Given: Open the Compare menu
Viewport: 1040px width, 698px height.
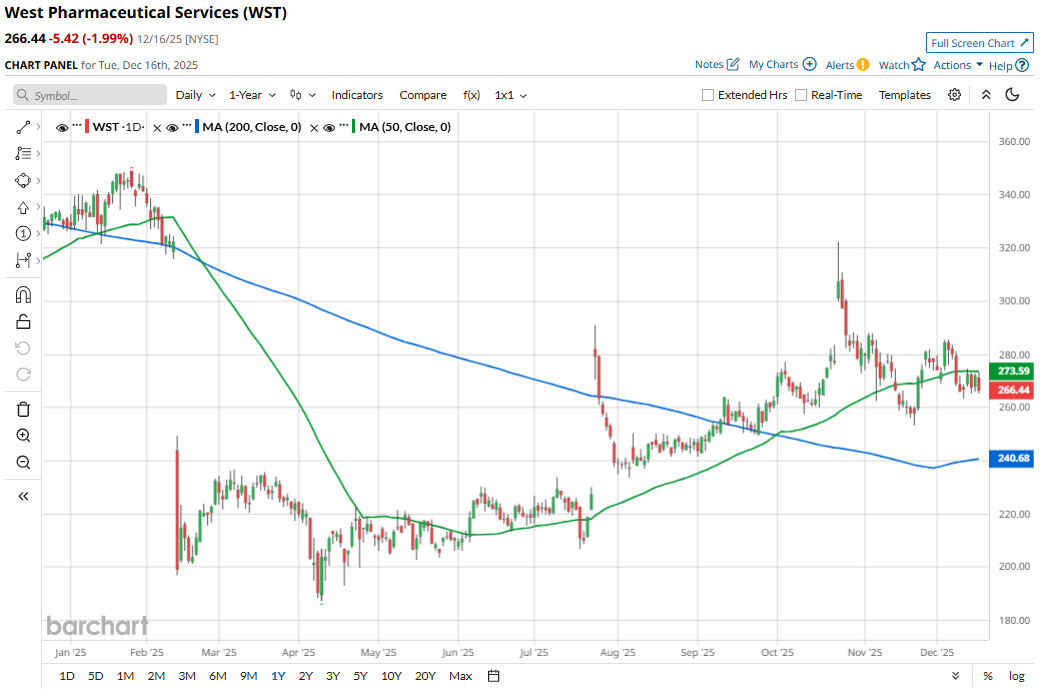Looking at the screenshot, I should point(422,95).
